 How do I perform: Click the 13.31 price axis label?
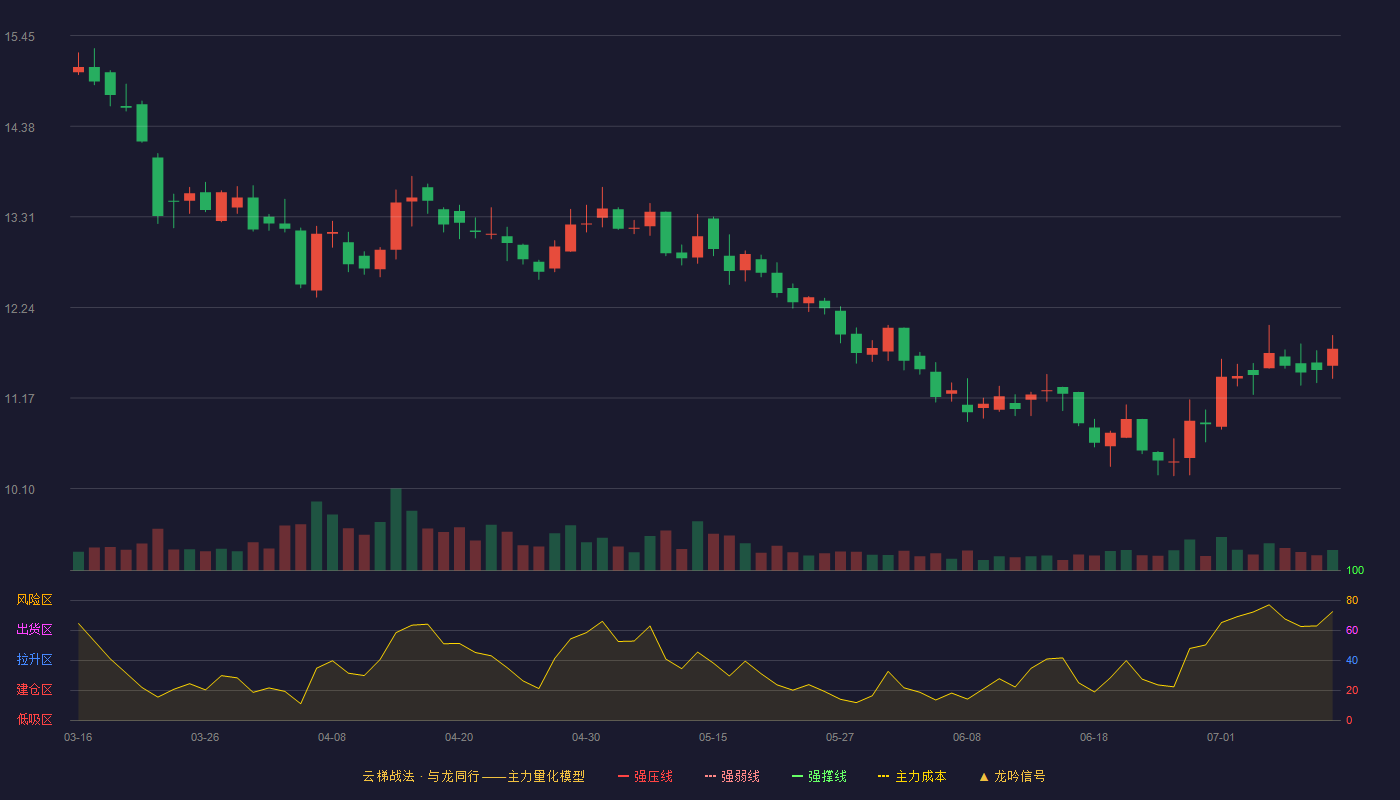click(x=19, y=218)
